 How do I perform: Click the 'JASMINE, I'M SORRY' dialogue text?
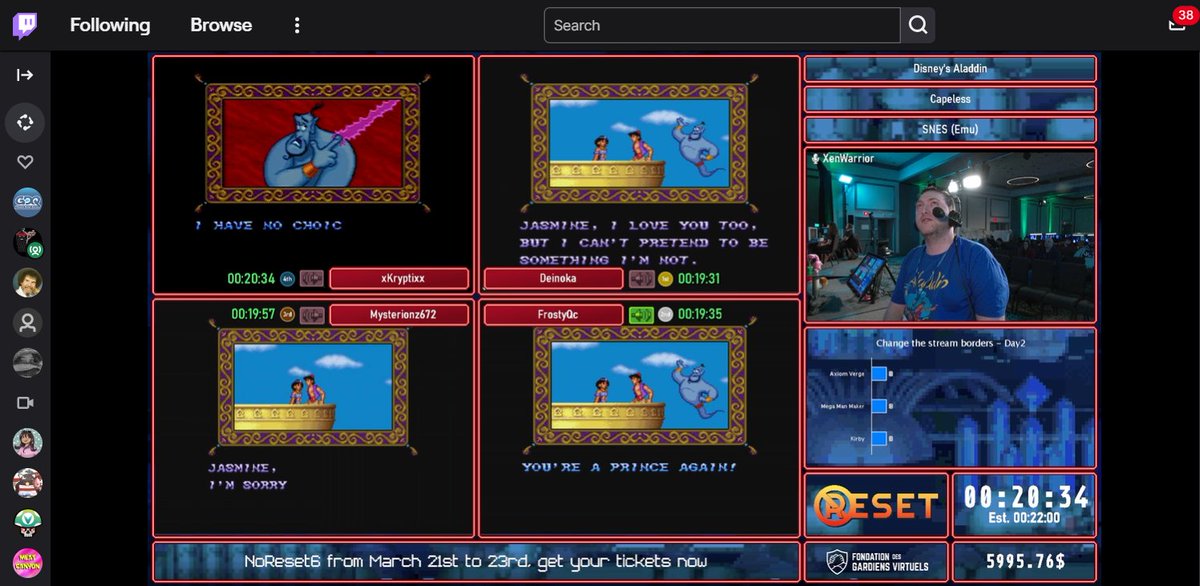pyautogui.click(x=248, y=476)
